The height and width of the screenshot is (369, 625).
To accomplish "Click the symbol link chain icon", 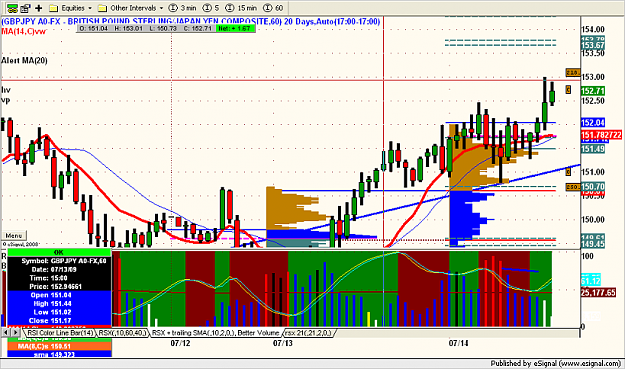I will [x=12, y=8].
